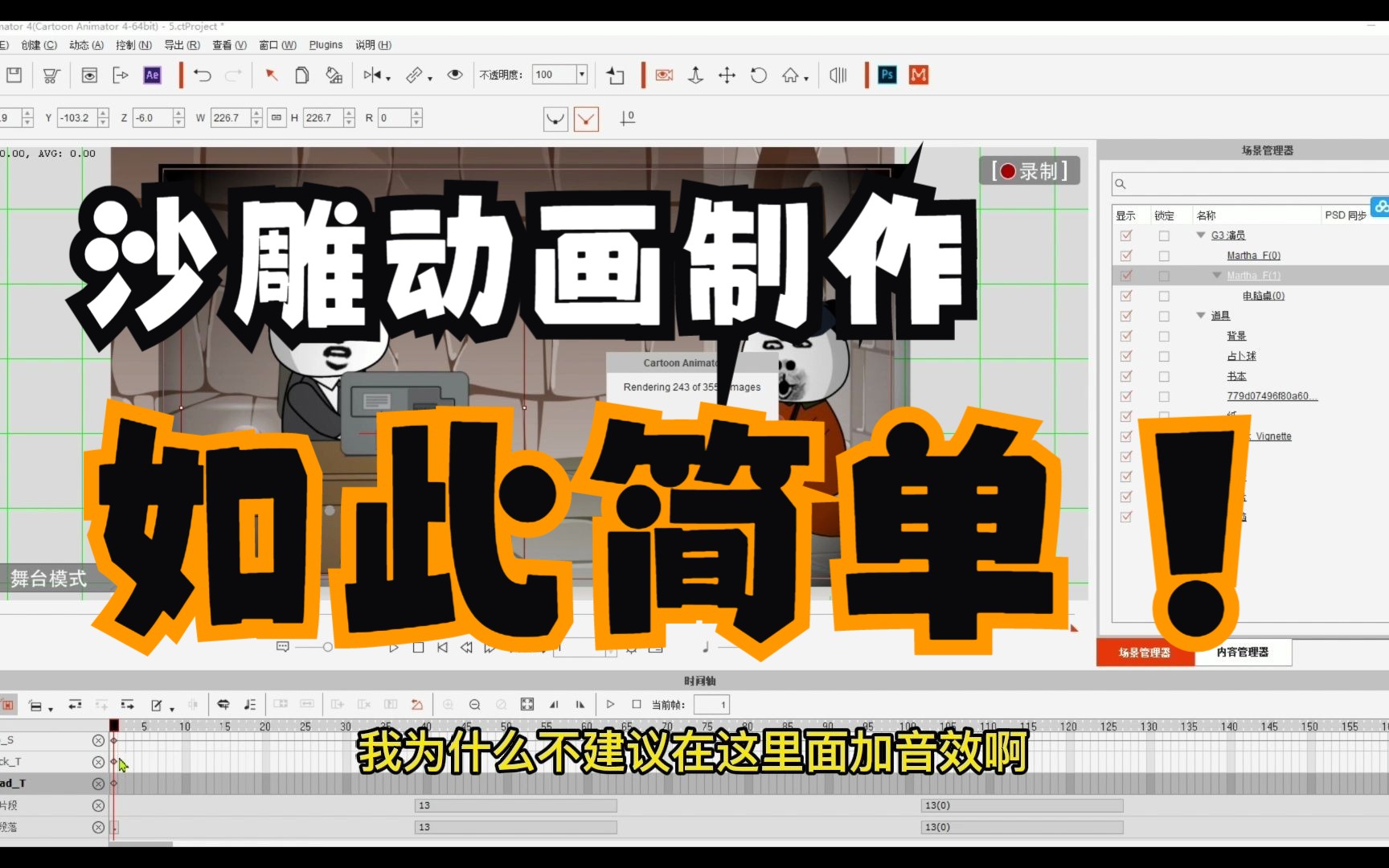Open the content store cart icon
Image resolution: width=1389 pixels, height=868 pixels.
[51, 75]
